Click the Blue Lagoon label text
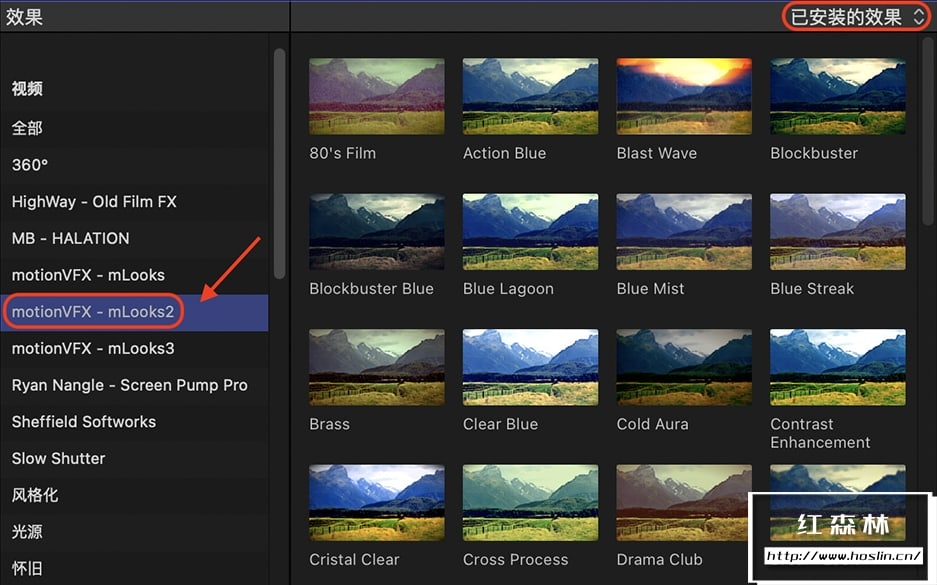937x585 pixels. [508, 289]
